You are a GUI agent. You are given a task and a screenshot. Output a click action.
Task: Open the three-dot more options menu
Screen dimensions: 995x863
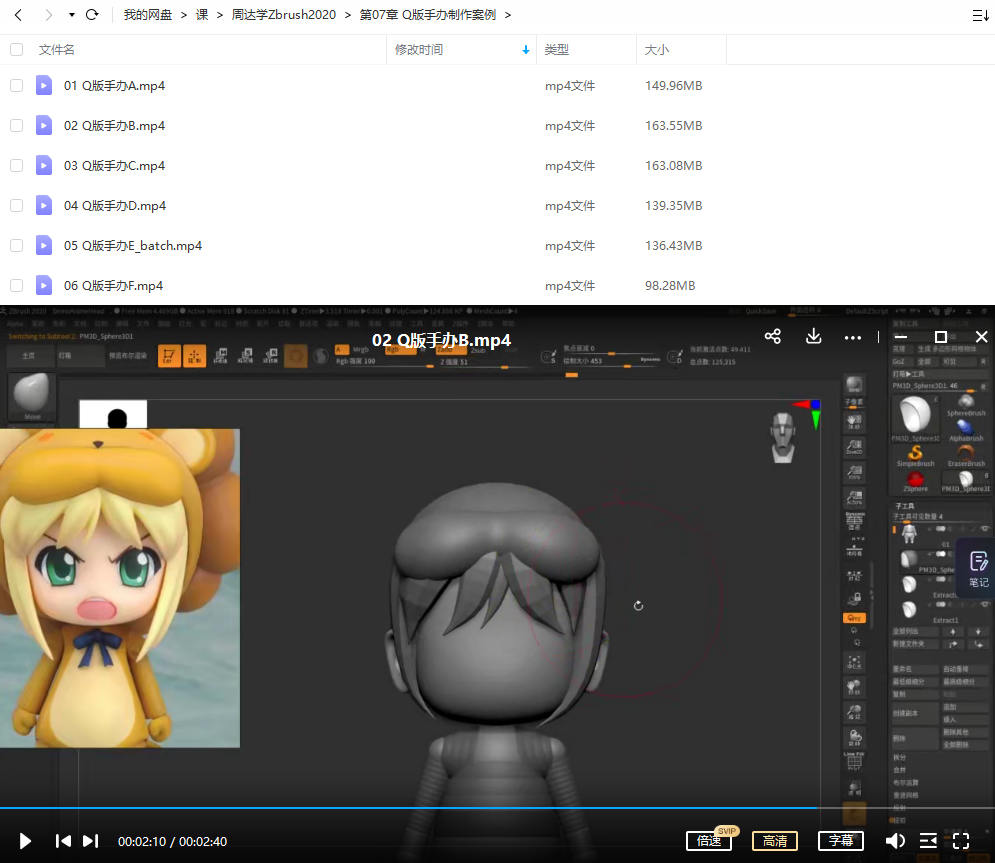click(x=852, y=338)
